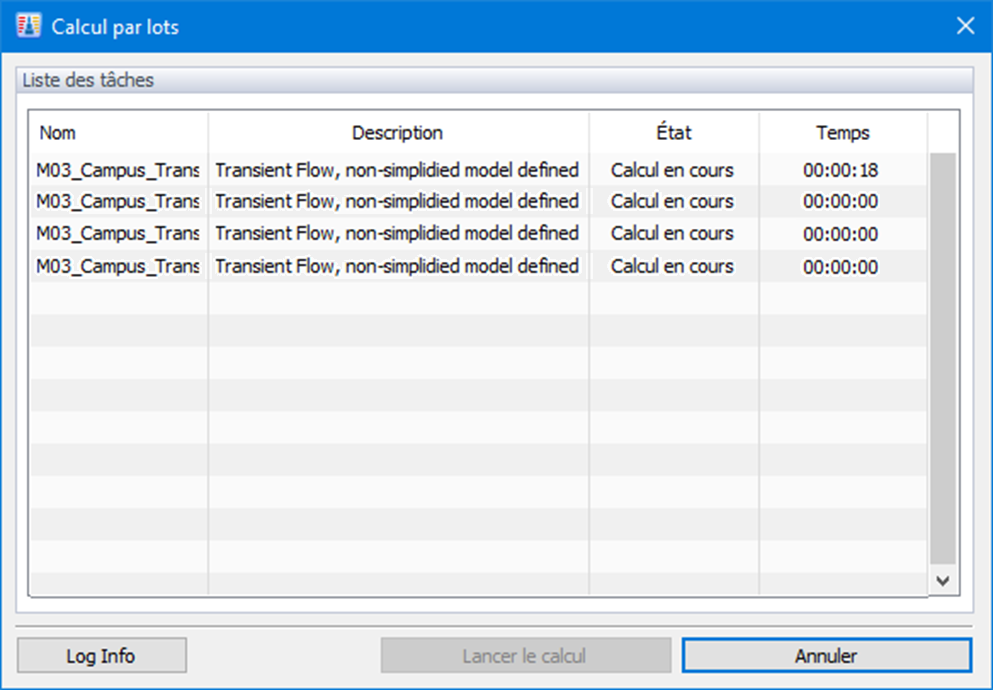Select the fourth M03_Campus_Trans task row
This screenshot has width=993, height=690.
click(x=118, y=266)
